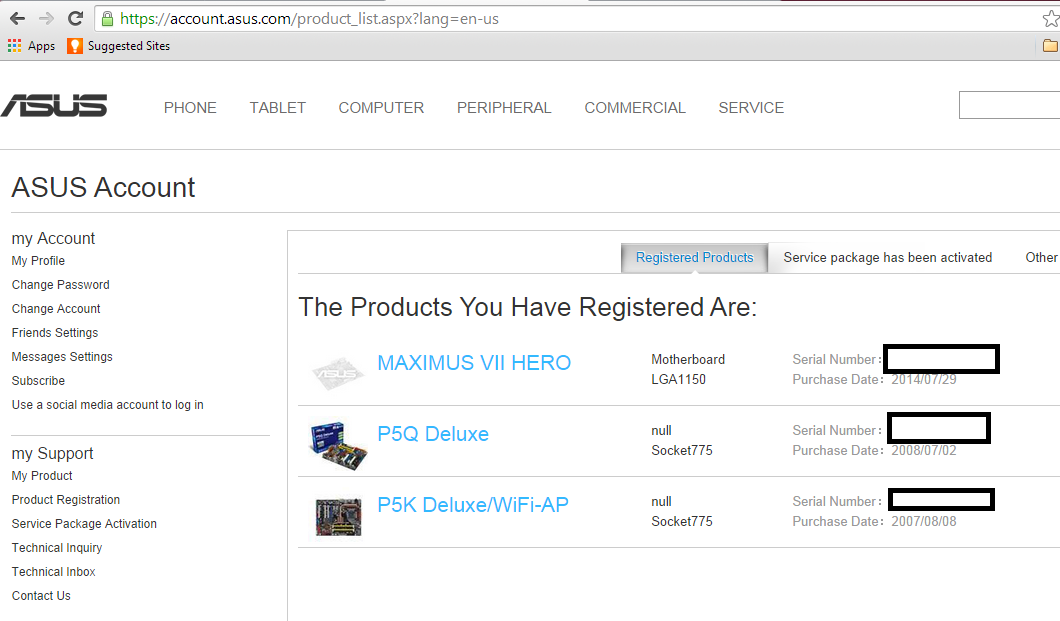1060x621 pixels.
Task: Open the SERVICE navigation menu
Action: coord(751,108)
